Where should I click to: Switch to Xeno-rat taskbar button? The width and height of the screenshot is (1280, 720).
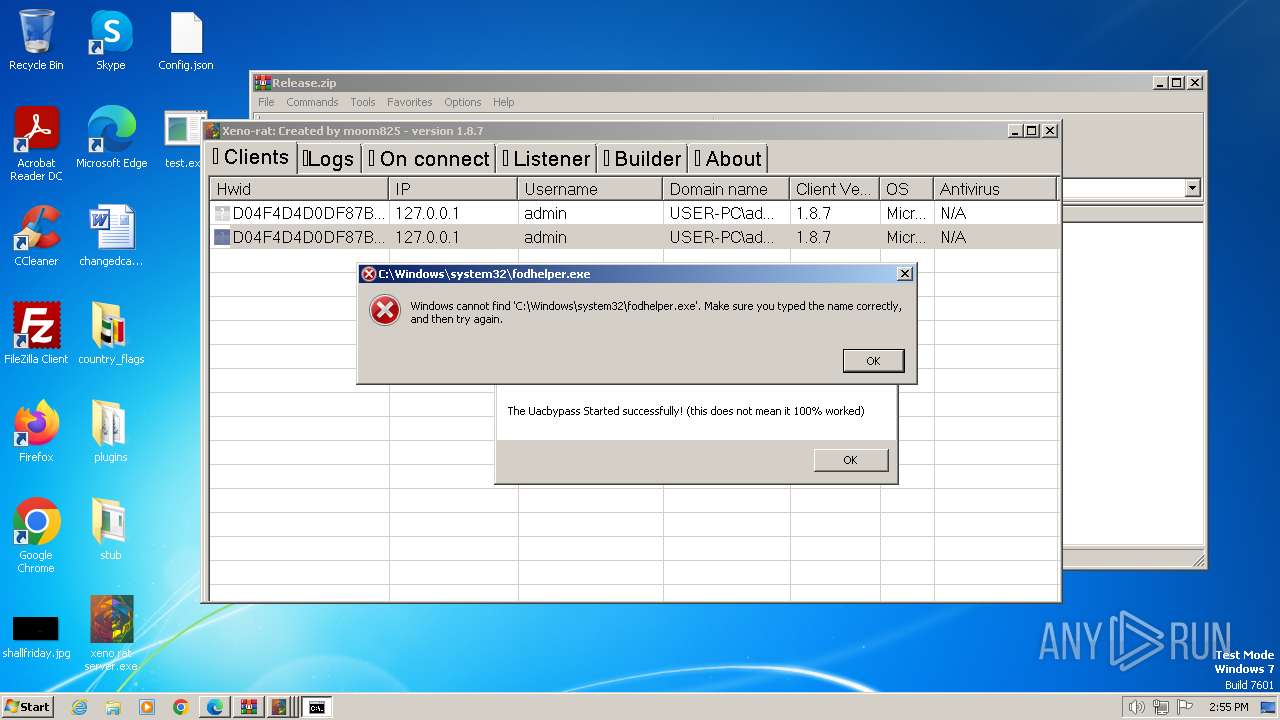click(281, 707)
